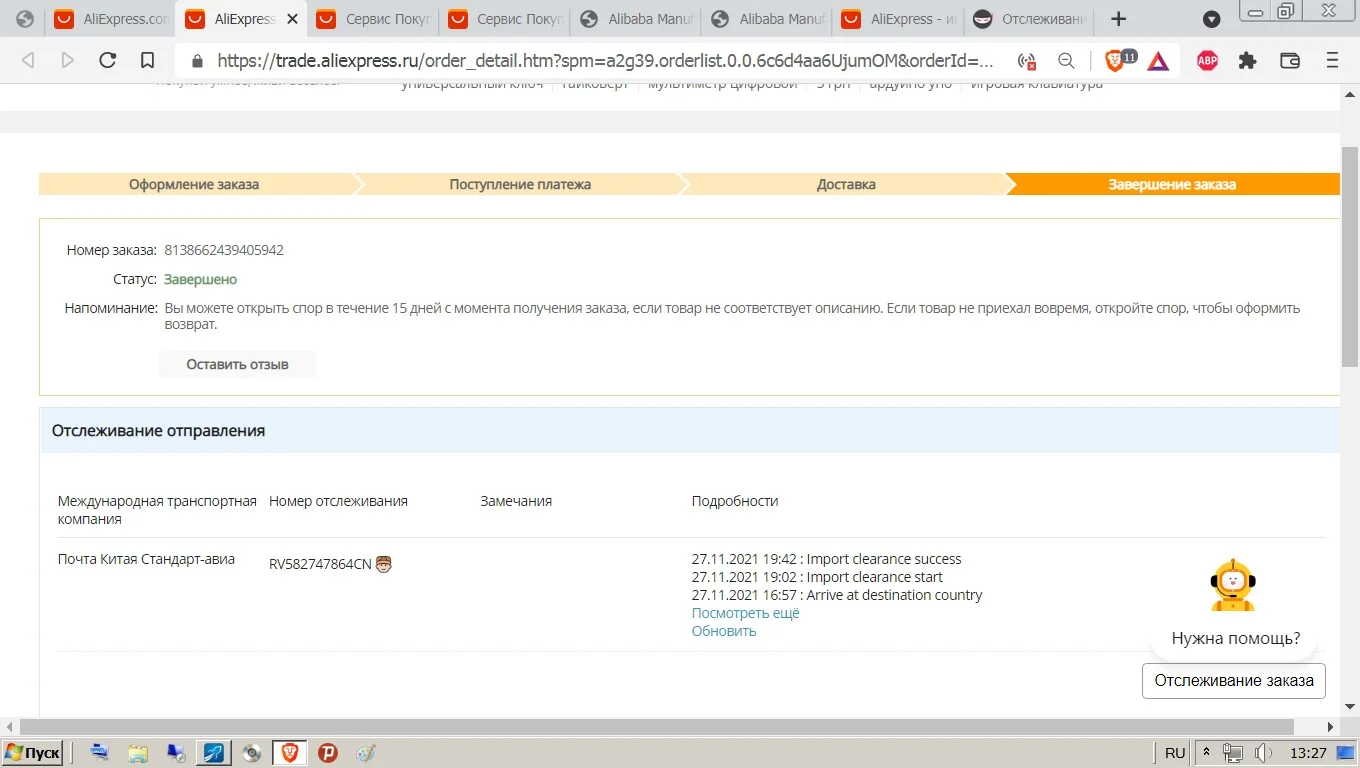Open the Extensions puzzle-piece menu
Image resolution: width=1360 pixels, height=768 pixels.
[1247, 61]
